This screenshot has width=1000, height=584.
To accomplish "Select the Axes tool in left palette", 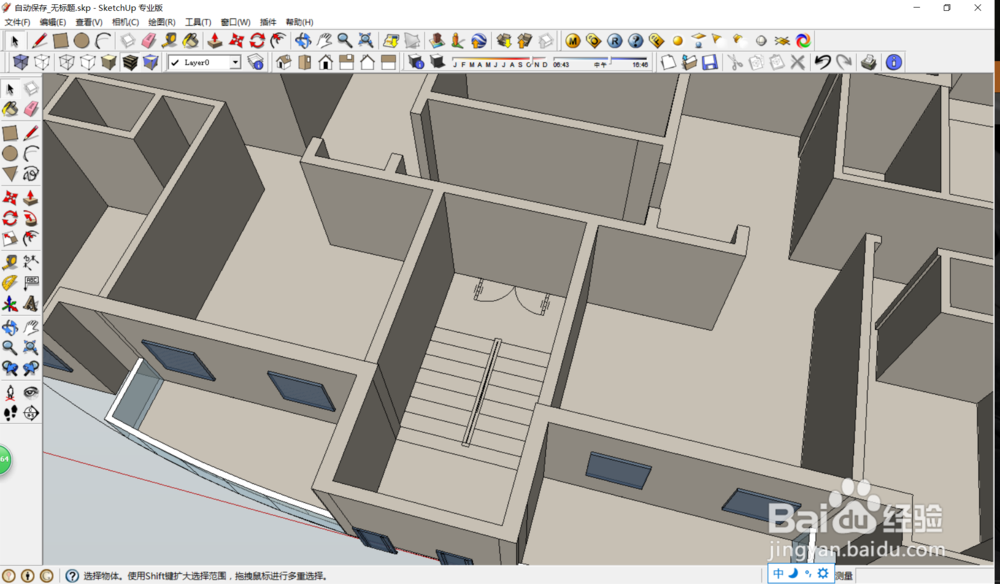I will [x=10, y=304].
